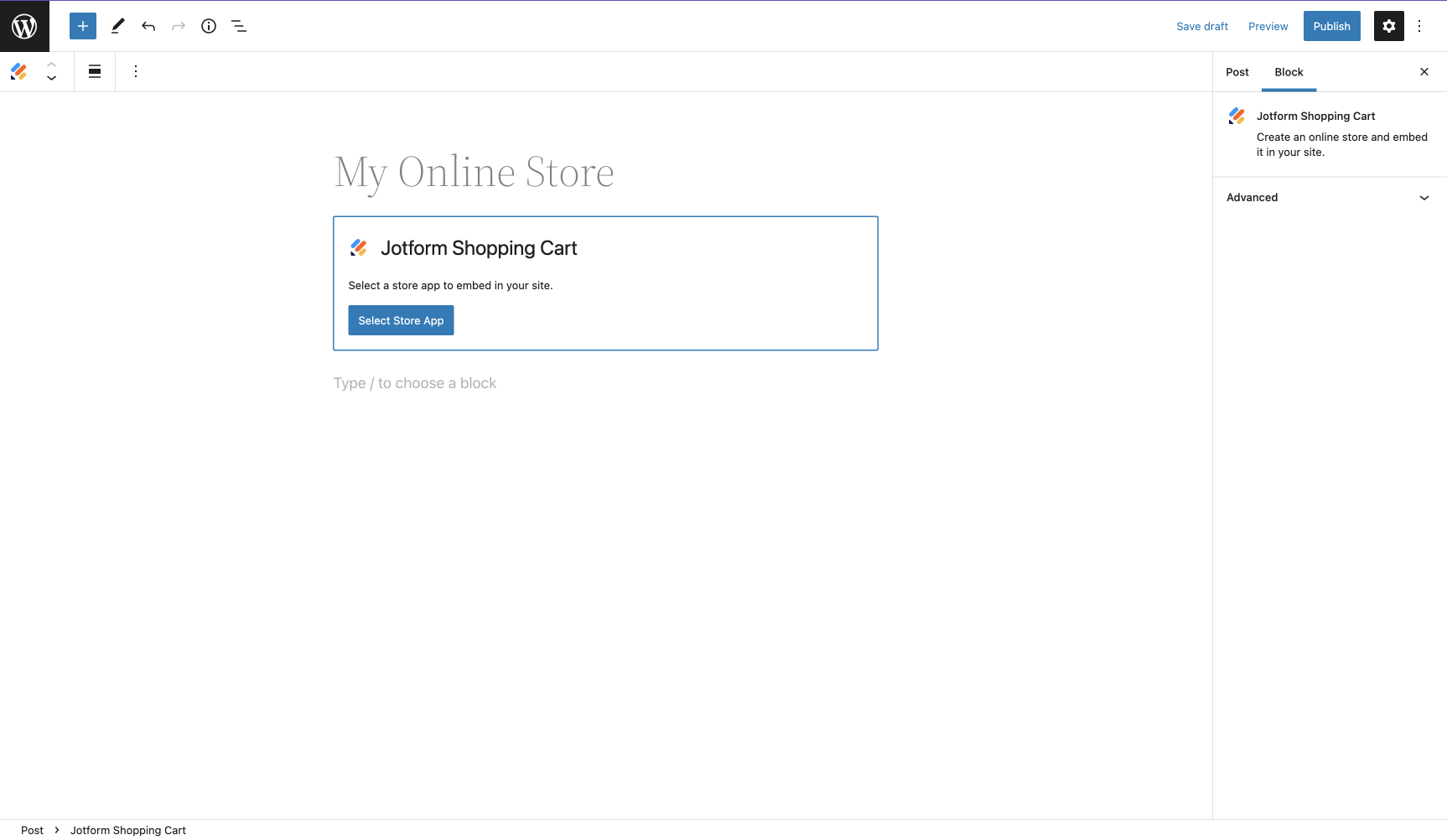Select the Block tab
This screenshot has width=1447, height=840.
click(1289, 72)
